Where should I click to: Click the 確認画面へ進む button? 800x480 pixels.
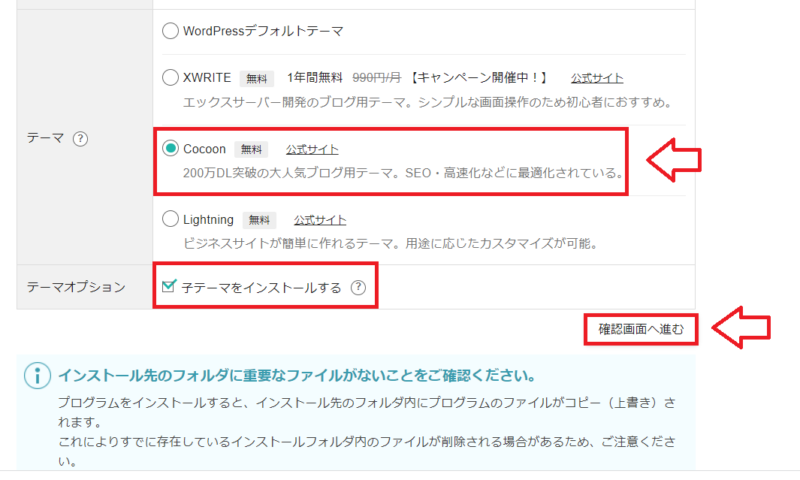tap(641, 330)
